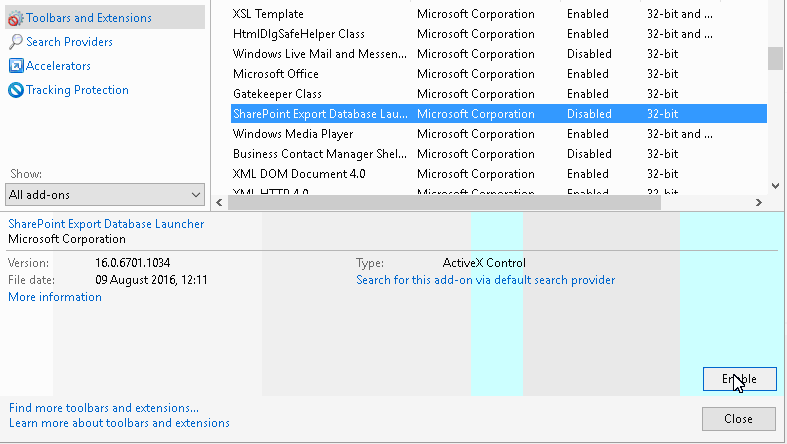Click the ActiveX Control type value
This screenshot has width=787, height=444.
pyautogui.click(x=484, y=263)
